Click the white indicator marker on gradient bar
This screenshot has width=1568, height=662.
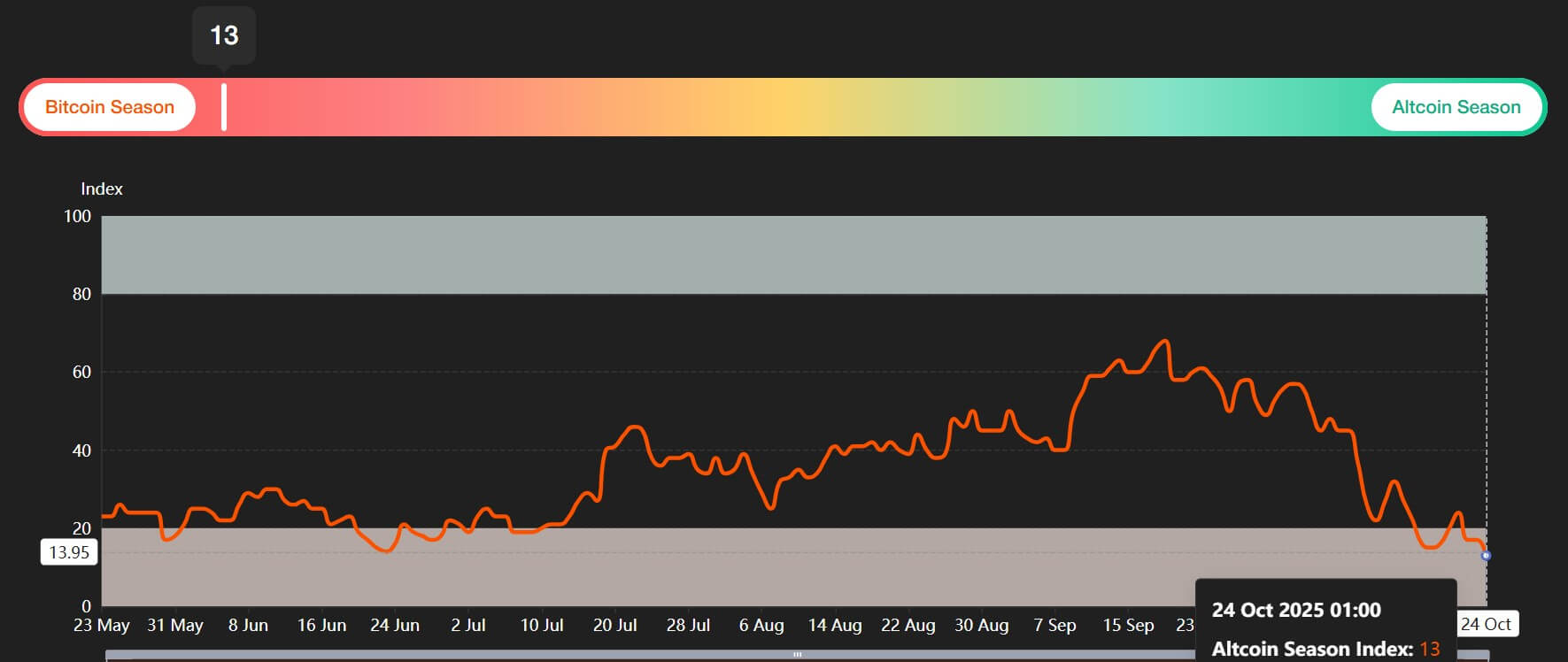[224, 107]
